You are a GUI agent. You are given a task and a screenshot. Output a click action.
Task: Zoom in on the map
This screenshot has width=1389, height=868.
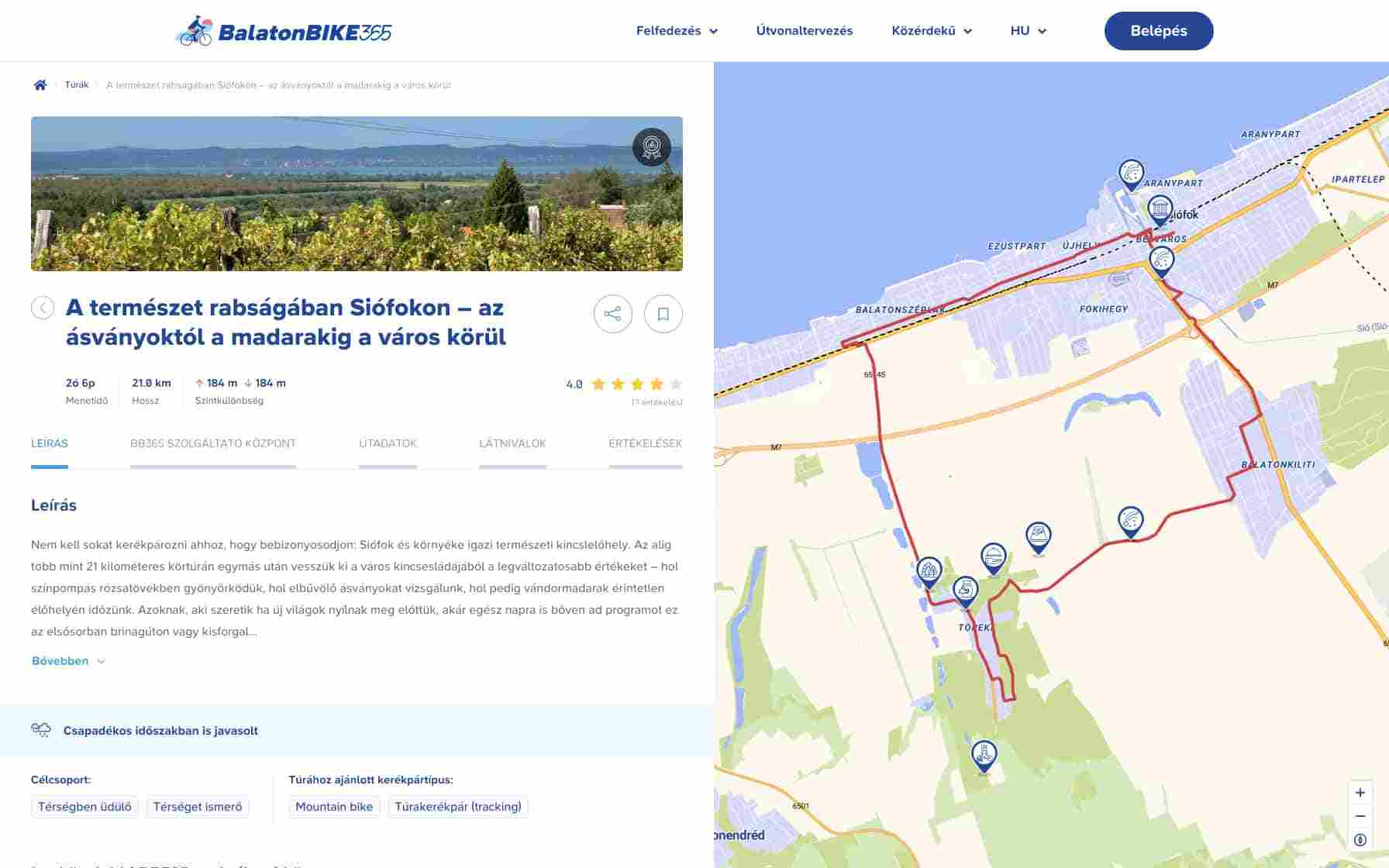click(1360, 792)
